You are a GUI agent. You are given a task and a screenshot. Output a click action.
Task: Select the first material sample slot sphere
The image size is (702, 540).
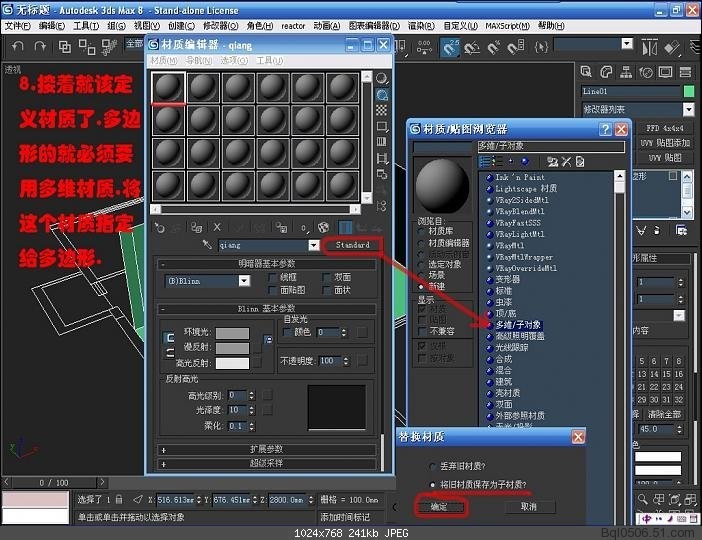coord(168,88)
